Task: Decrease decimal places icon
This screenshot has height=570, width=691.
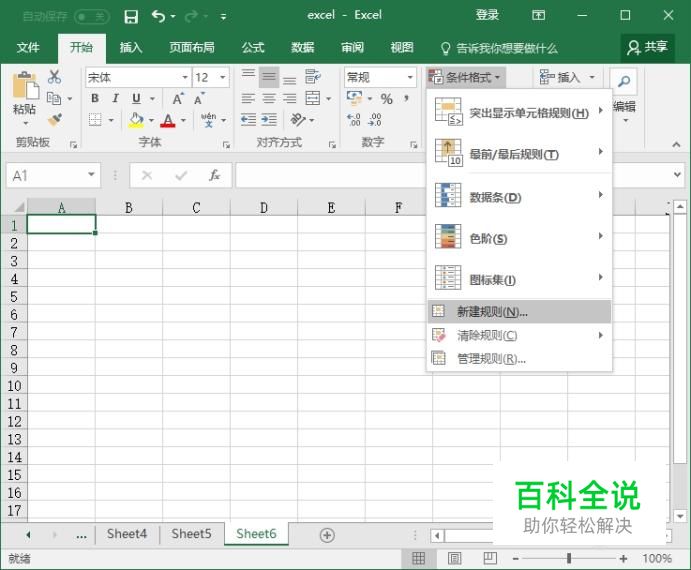Action: [x=375, y=119]
